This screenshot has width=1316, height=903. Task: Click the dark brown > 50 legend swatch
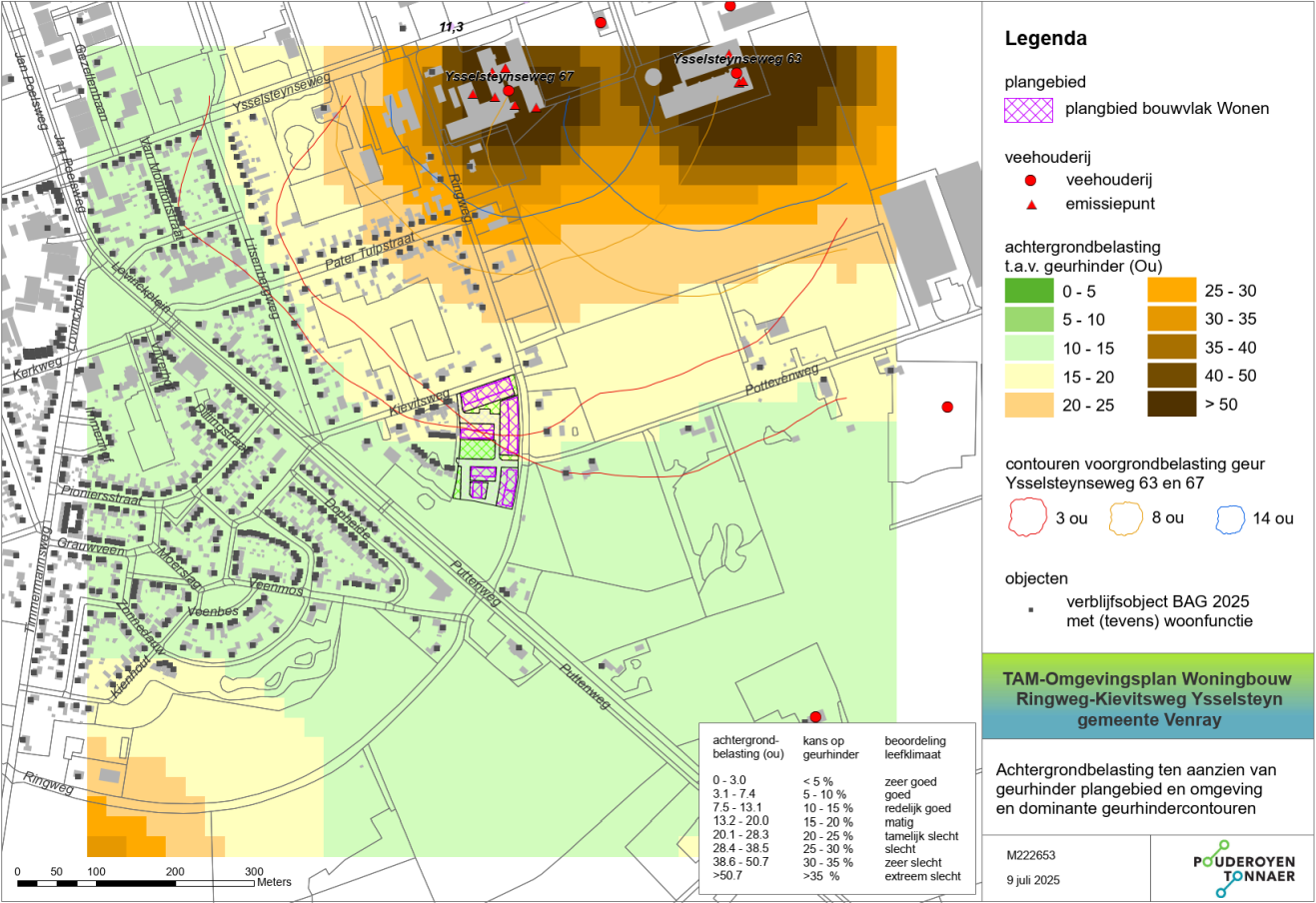[x=1170, y=405]
